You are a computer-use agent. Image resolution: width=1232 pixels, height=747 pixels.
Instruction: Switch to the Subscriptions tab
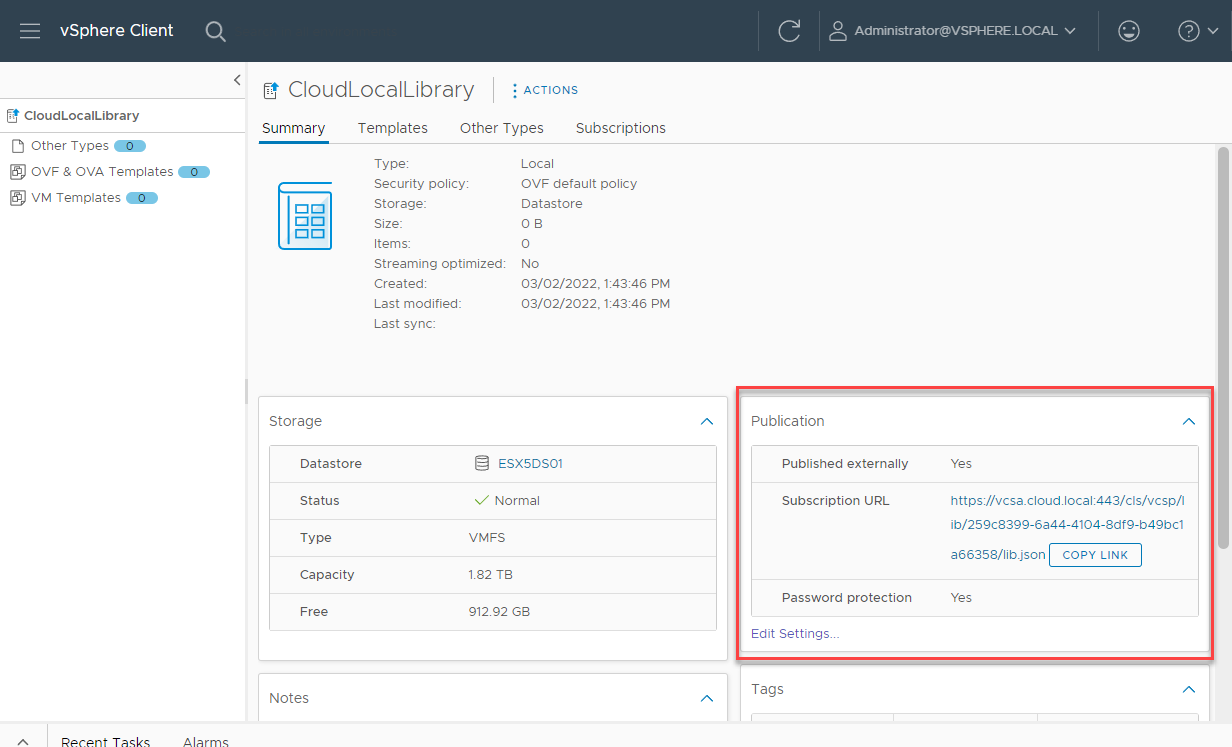click(621, 128)
